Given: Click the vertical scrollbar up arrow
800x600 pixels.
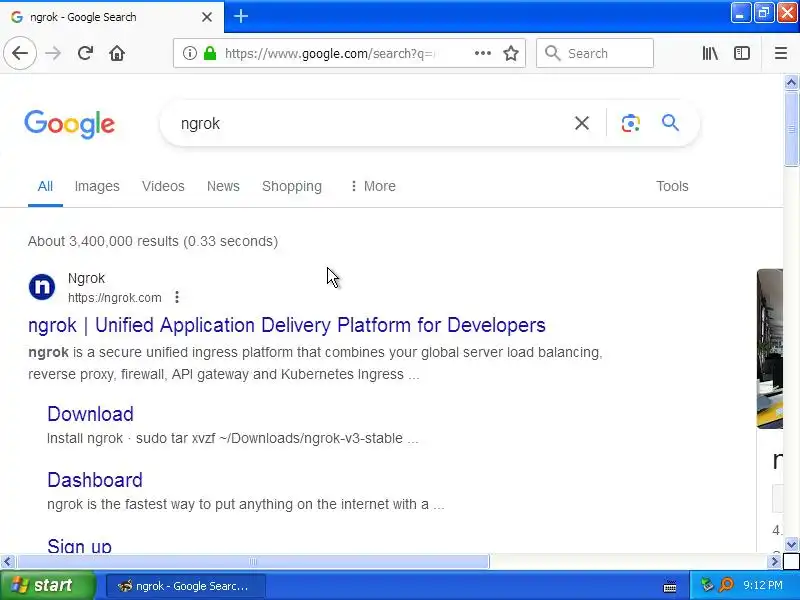Looking at the screenshot, I should pyautogui.click(x=791, y=82).
